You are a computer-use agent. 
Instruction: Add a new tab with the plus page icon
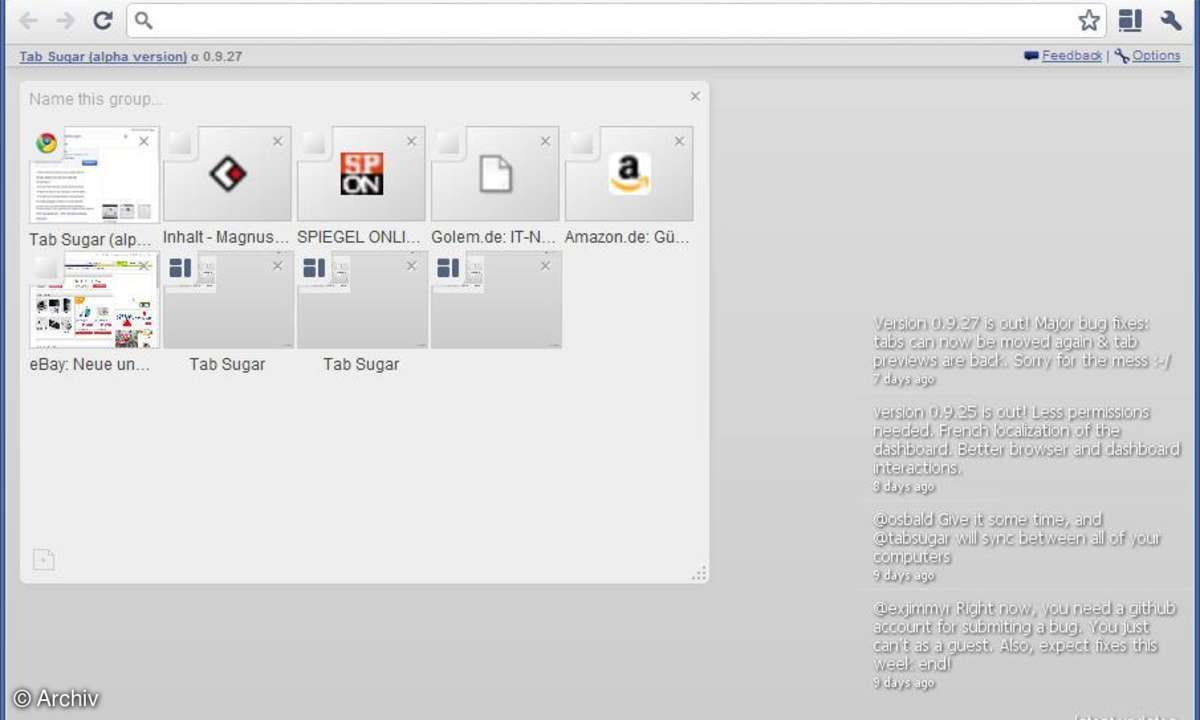pos(43,560)
